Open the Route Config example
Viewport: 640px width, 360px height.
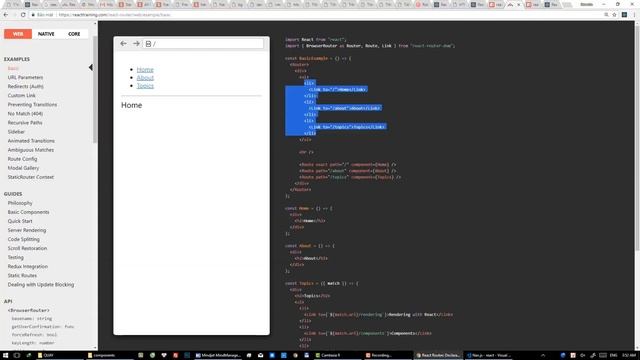pos(22,159)
